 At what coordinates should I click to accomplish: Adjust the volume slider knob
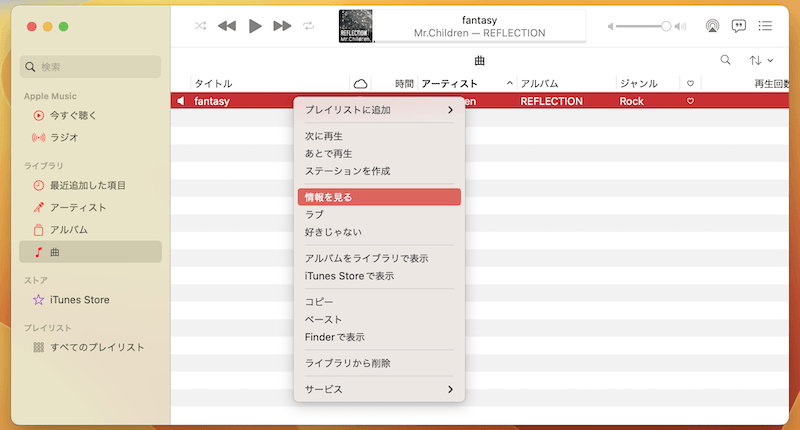tap(666, 26)
